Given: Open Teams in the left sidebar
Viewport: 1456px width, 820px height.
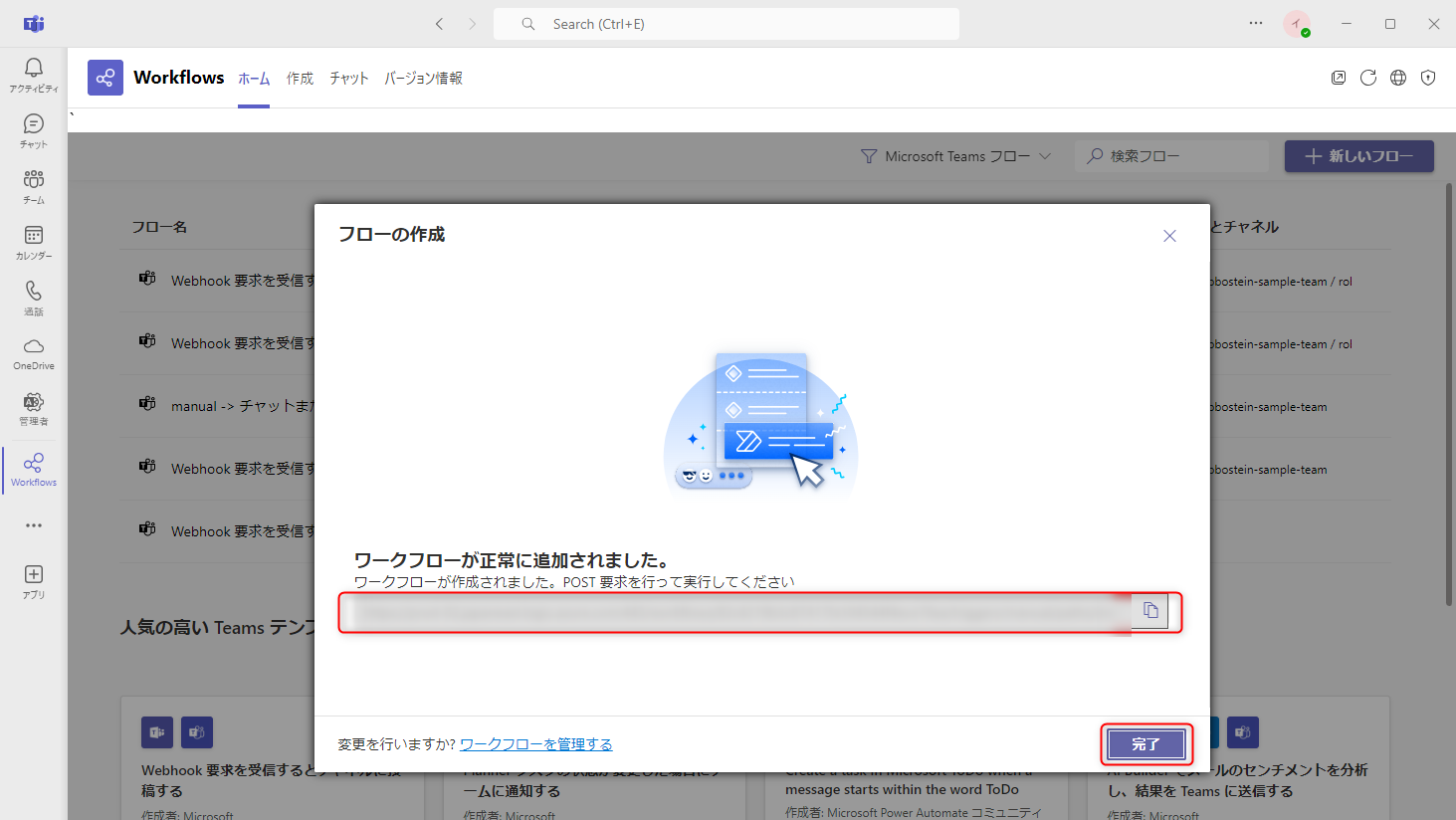Looking at the screenshot, I should 34,186.
